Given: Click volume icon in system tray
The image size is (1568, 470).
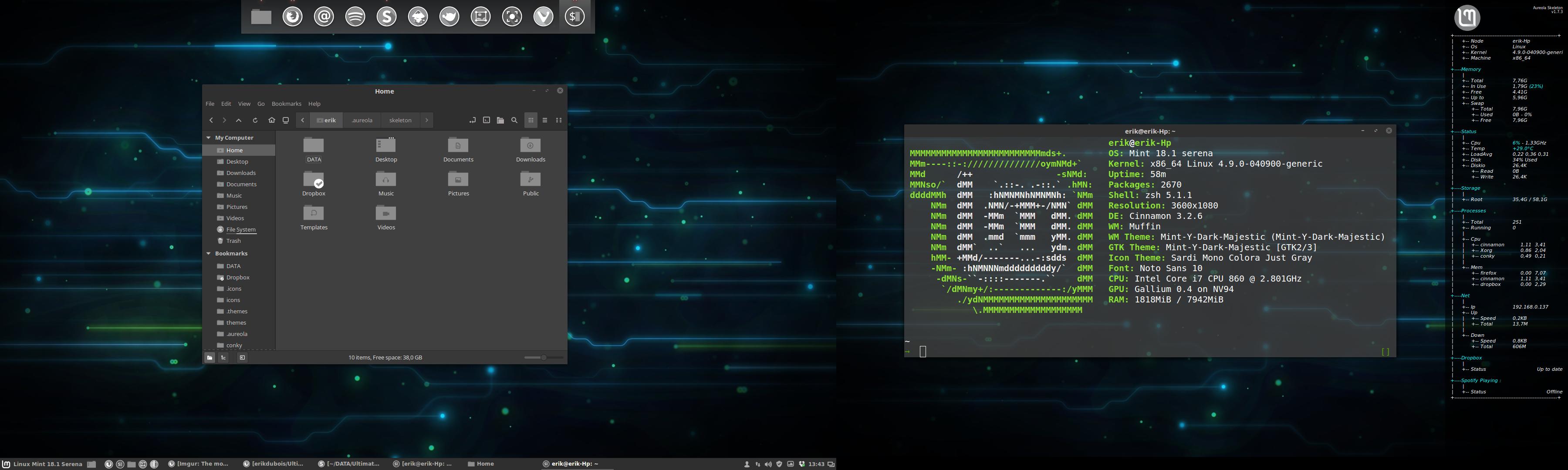Looking at the screenshot, I should [x=768, y=464].
